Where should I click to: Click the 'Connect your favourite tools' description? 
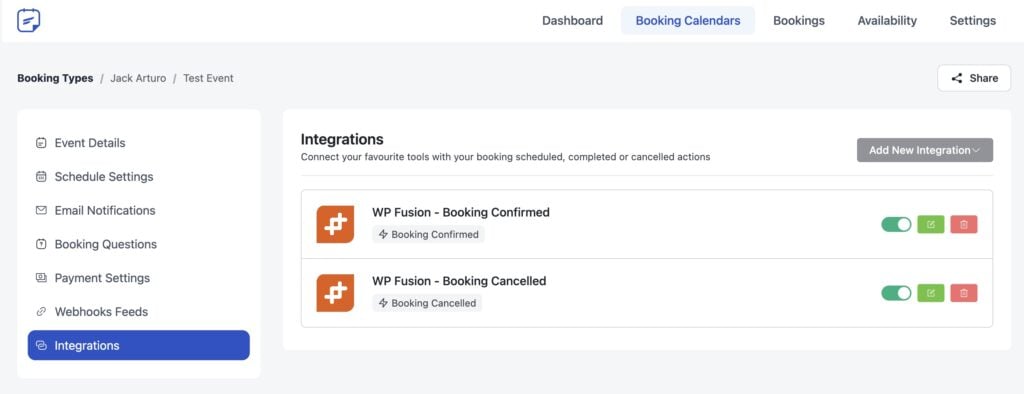[505, 157]
